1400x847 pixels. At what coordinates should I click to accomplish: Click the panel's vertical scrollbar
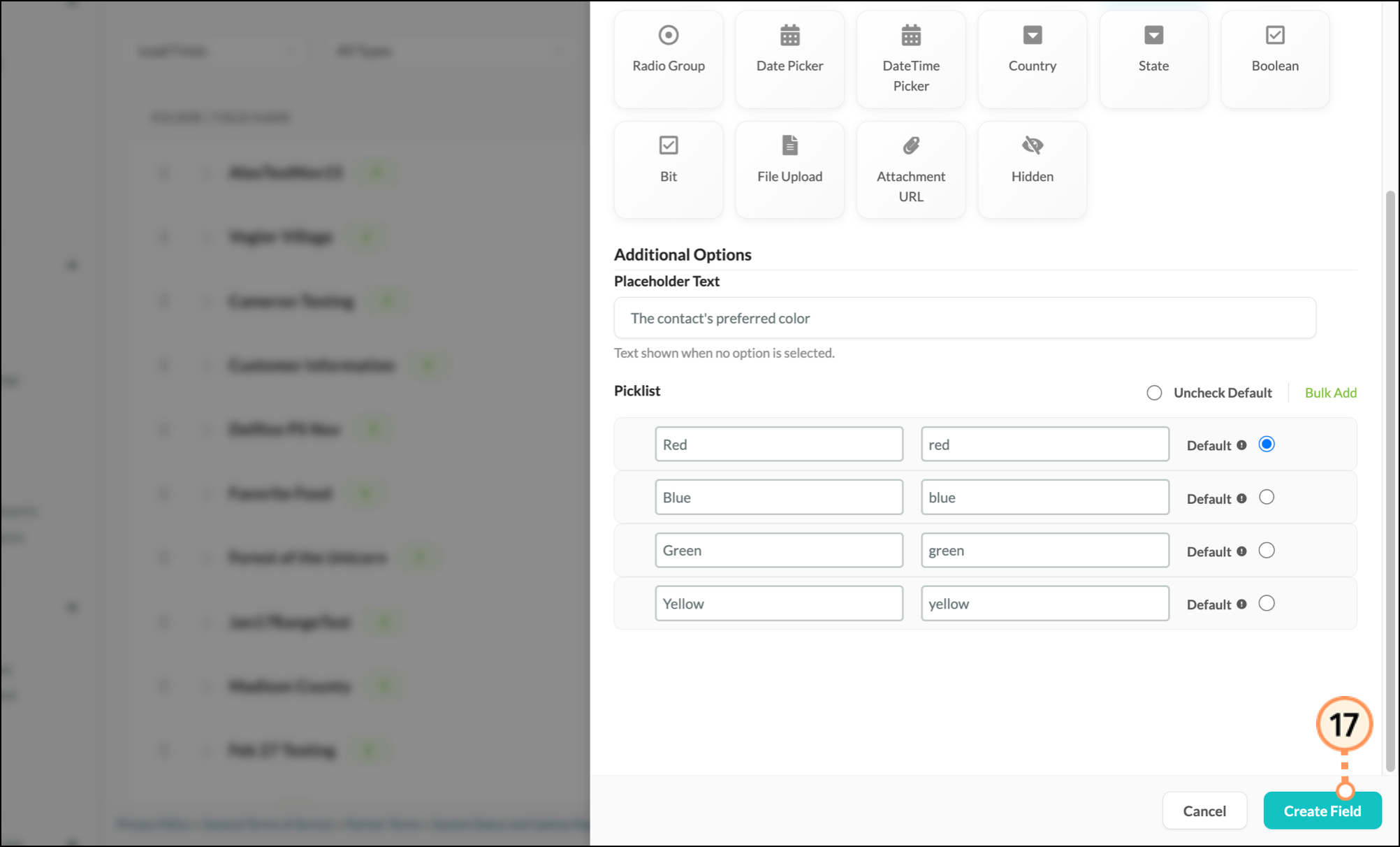[x=1390, y=481]
